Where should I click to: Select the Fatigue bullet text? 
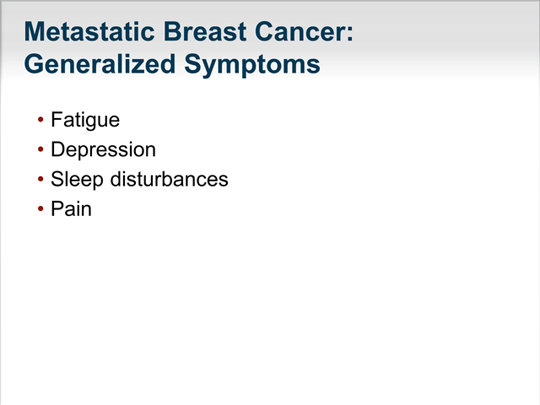click(85, 120)
